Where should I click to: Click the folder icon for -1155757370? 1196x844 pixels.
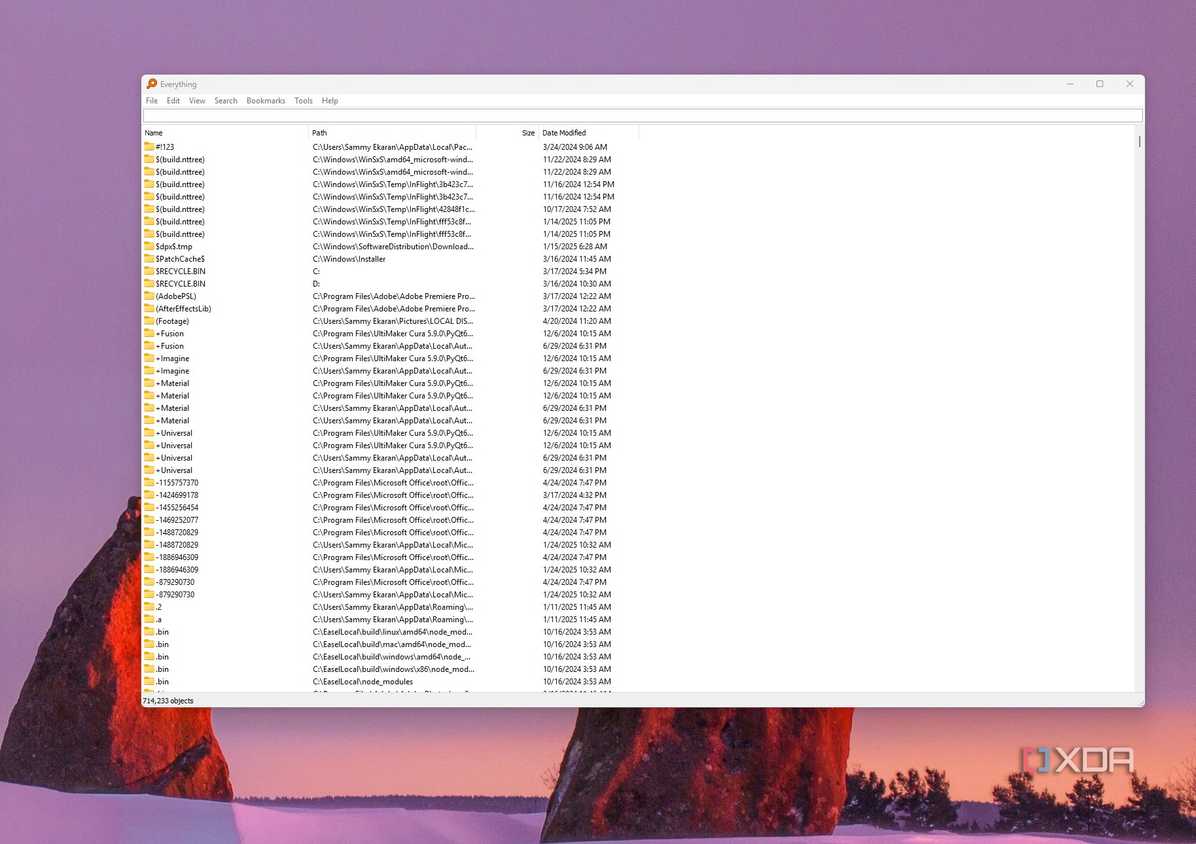(x=149, y=483)
